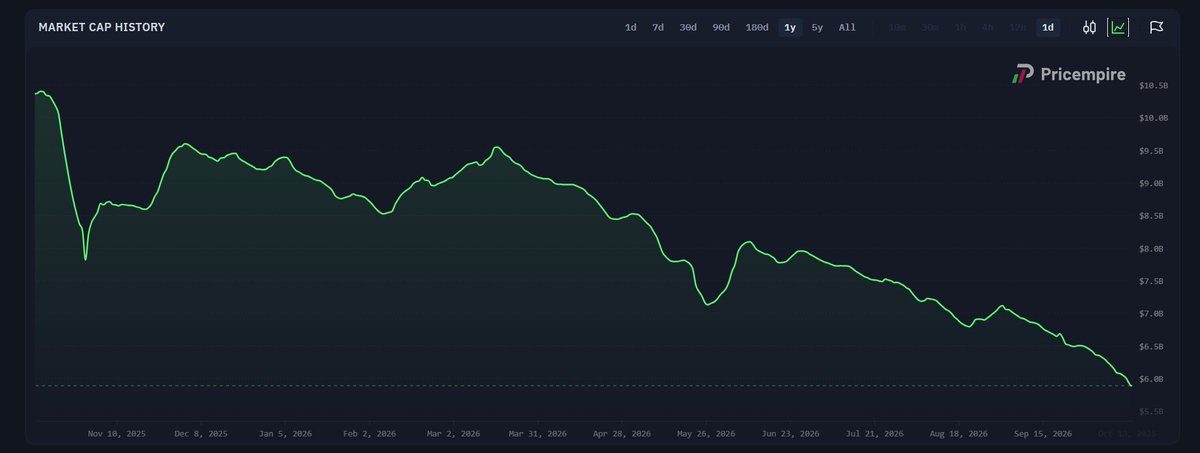Choose the 4h interval

pyautogui.click(x=988, y=27)
